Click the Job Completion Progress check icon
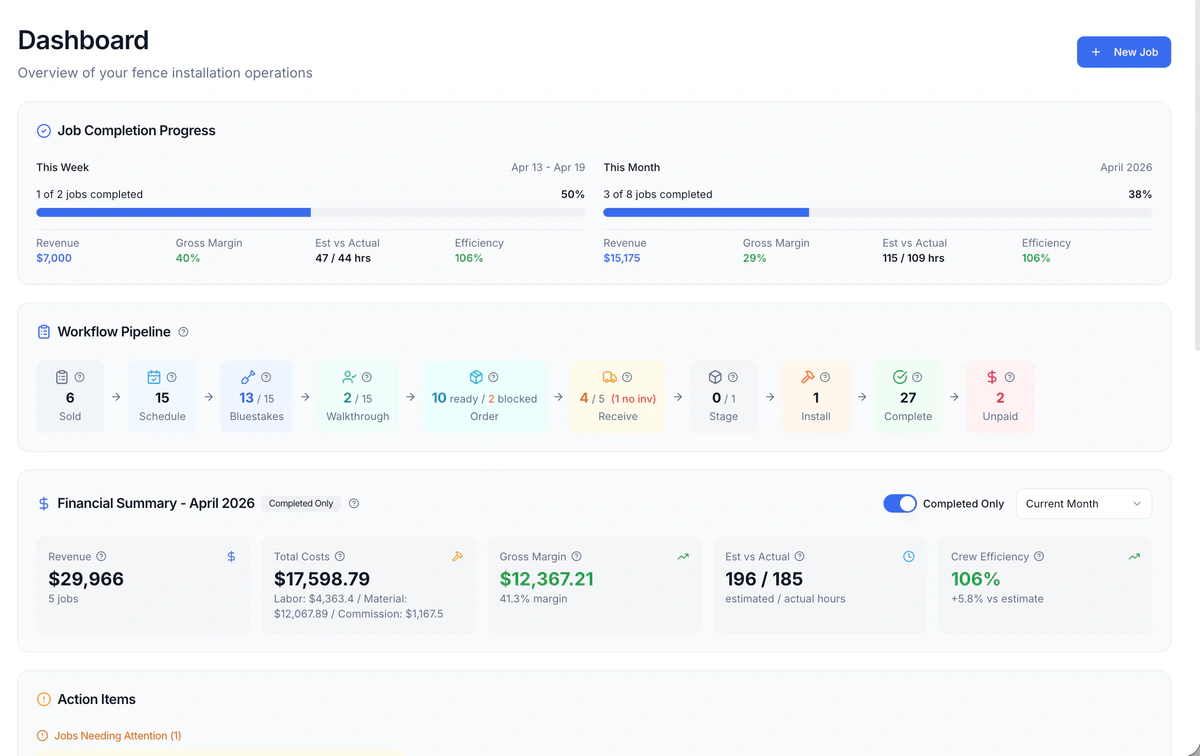Screen dimensions: 1200x756 point(44,131)
